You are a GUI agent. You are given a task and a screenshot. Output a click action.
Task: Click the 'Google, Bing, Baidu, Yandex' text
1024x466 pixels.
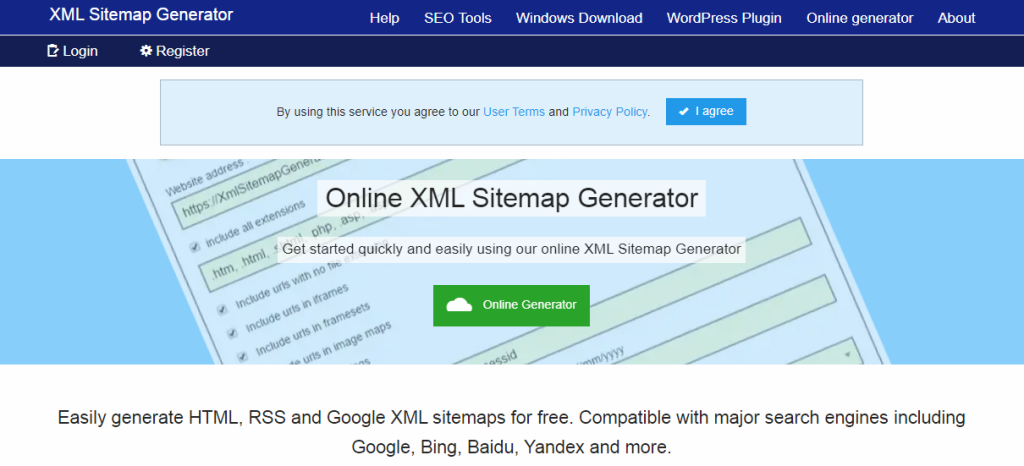pos(511,448)
